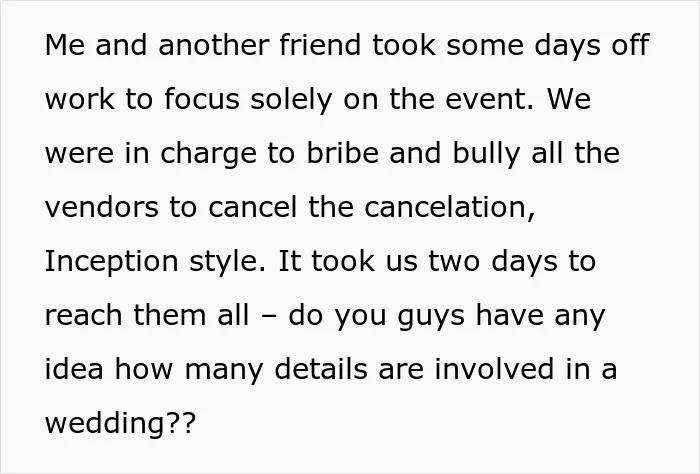Screen dimensions: 700x474
Task: Click the word 'charge' in the paragraph
Action: pos(208,155)
